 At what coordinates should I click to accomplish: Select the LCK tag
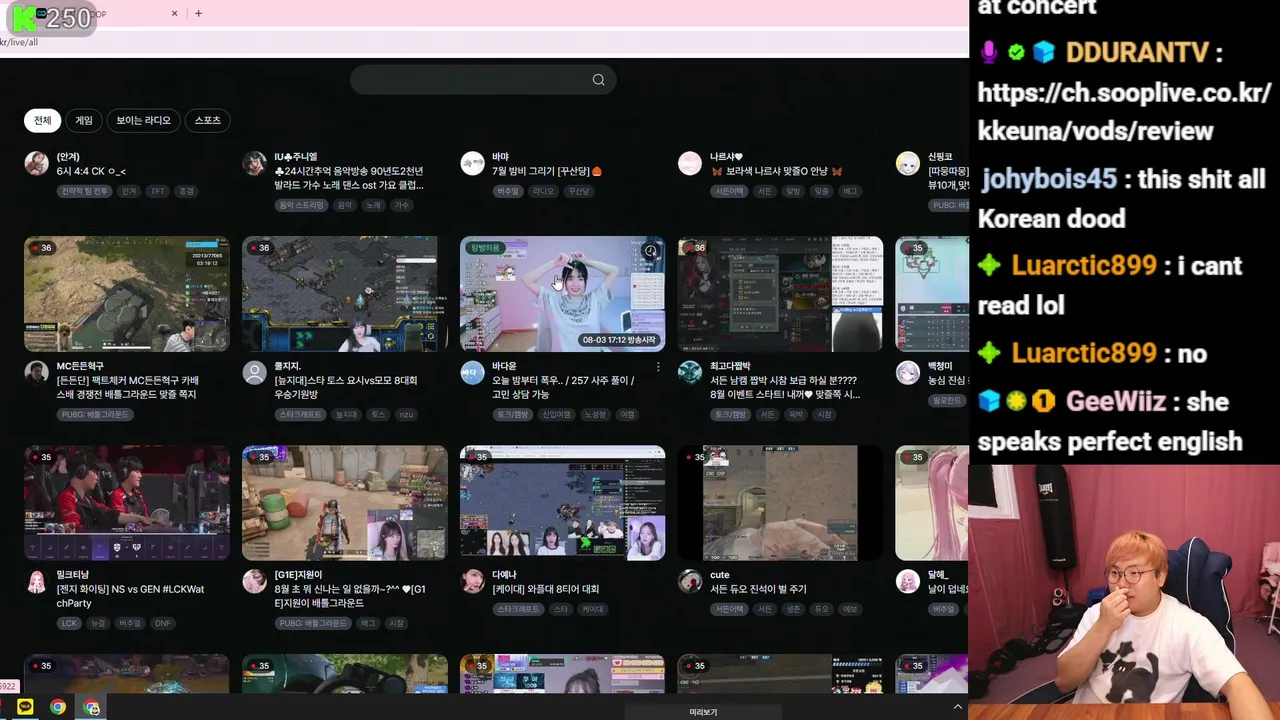69,623
